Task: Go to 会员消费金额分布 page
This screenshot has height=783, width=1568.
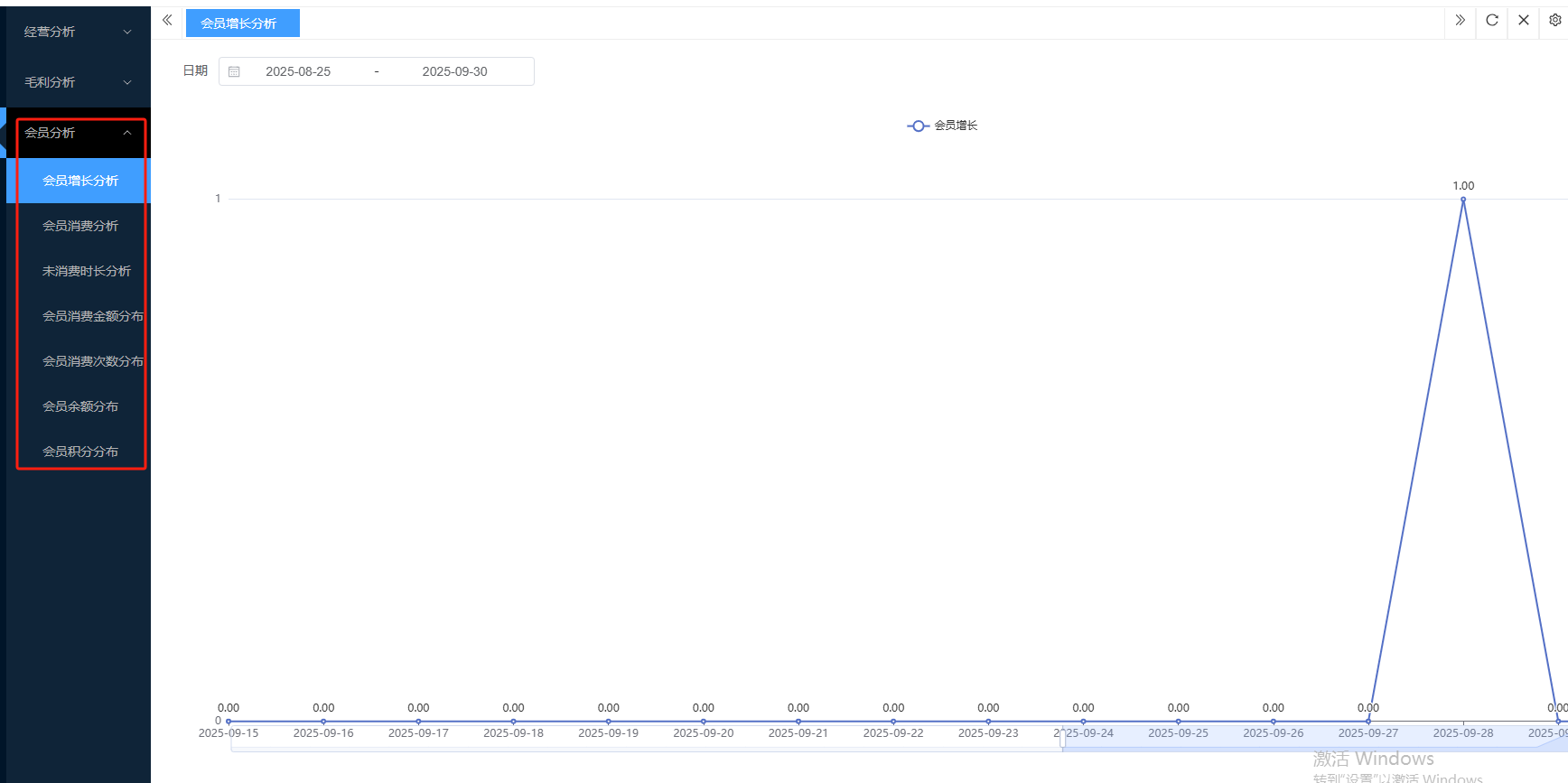Action: pyautogui.click(x=92, y=316)
